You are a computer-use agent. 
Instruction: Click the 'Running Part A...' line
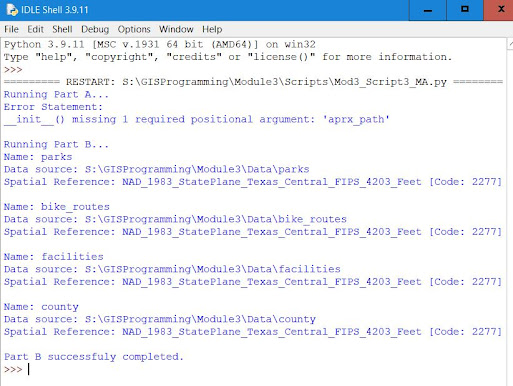coord(56,95)
